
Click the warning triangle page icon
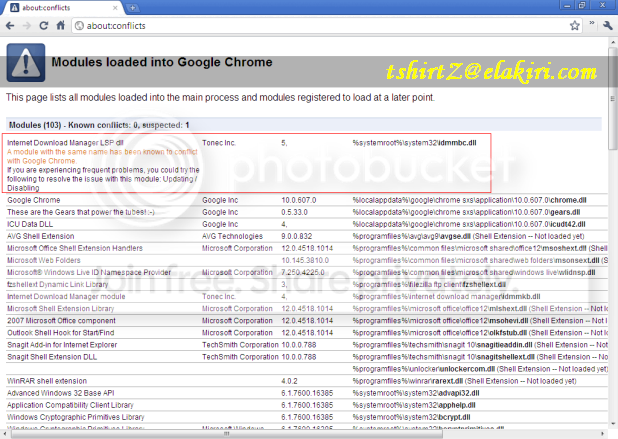coord(26,63)
